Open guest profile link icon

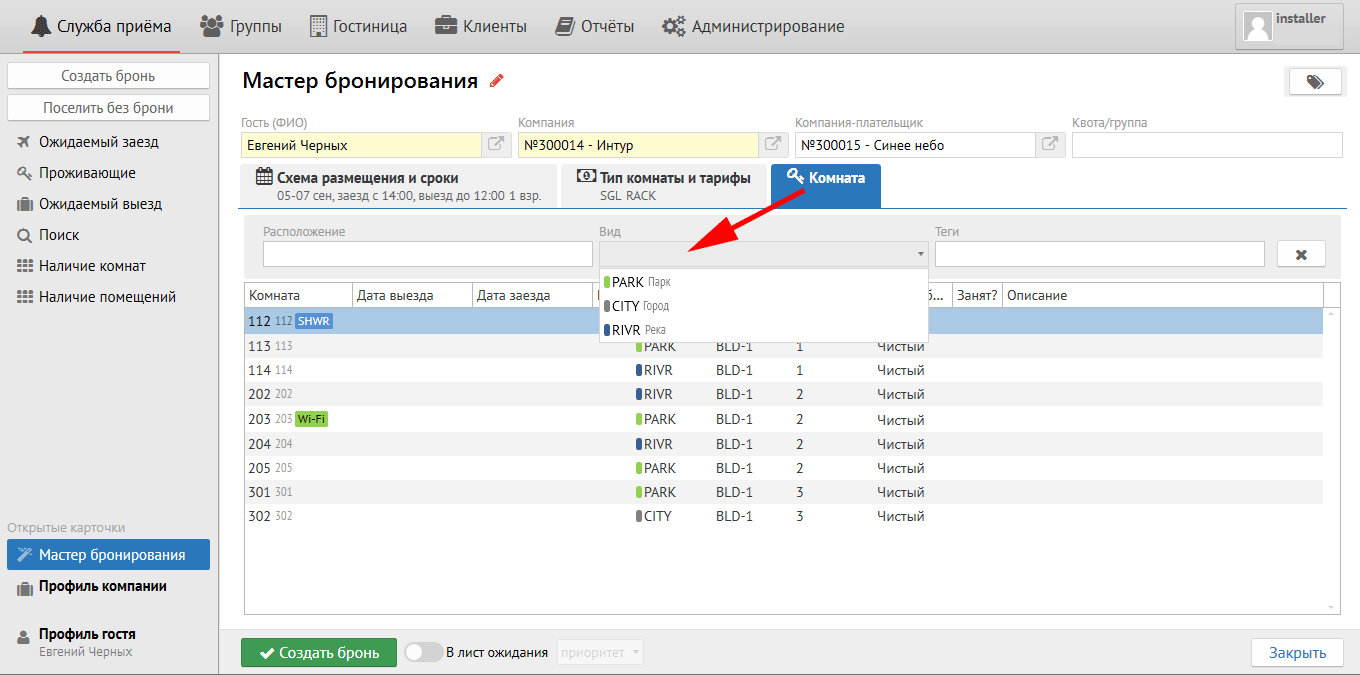point(495,145)
